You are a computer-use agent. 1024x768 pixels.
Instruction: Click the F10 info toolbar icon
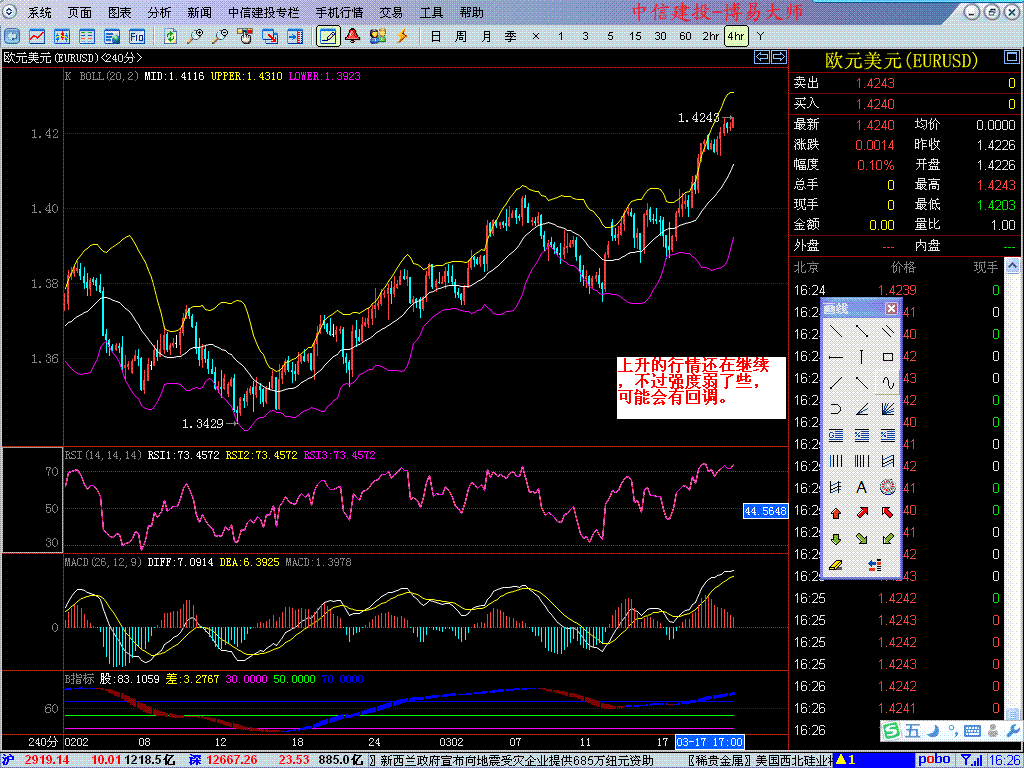click(x=136, y=37)
